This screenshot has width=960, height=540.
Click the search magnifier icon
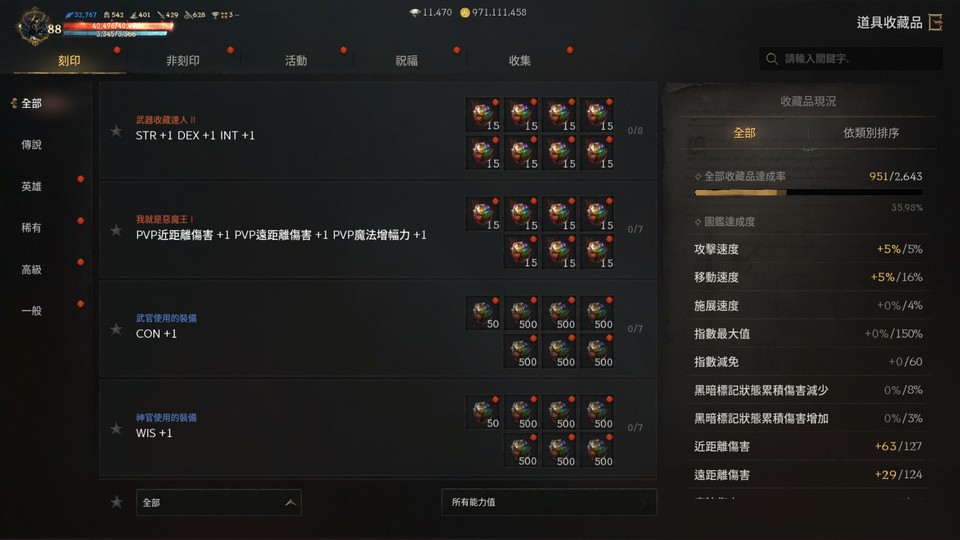pyautogui.click(x=772, y=59)
